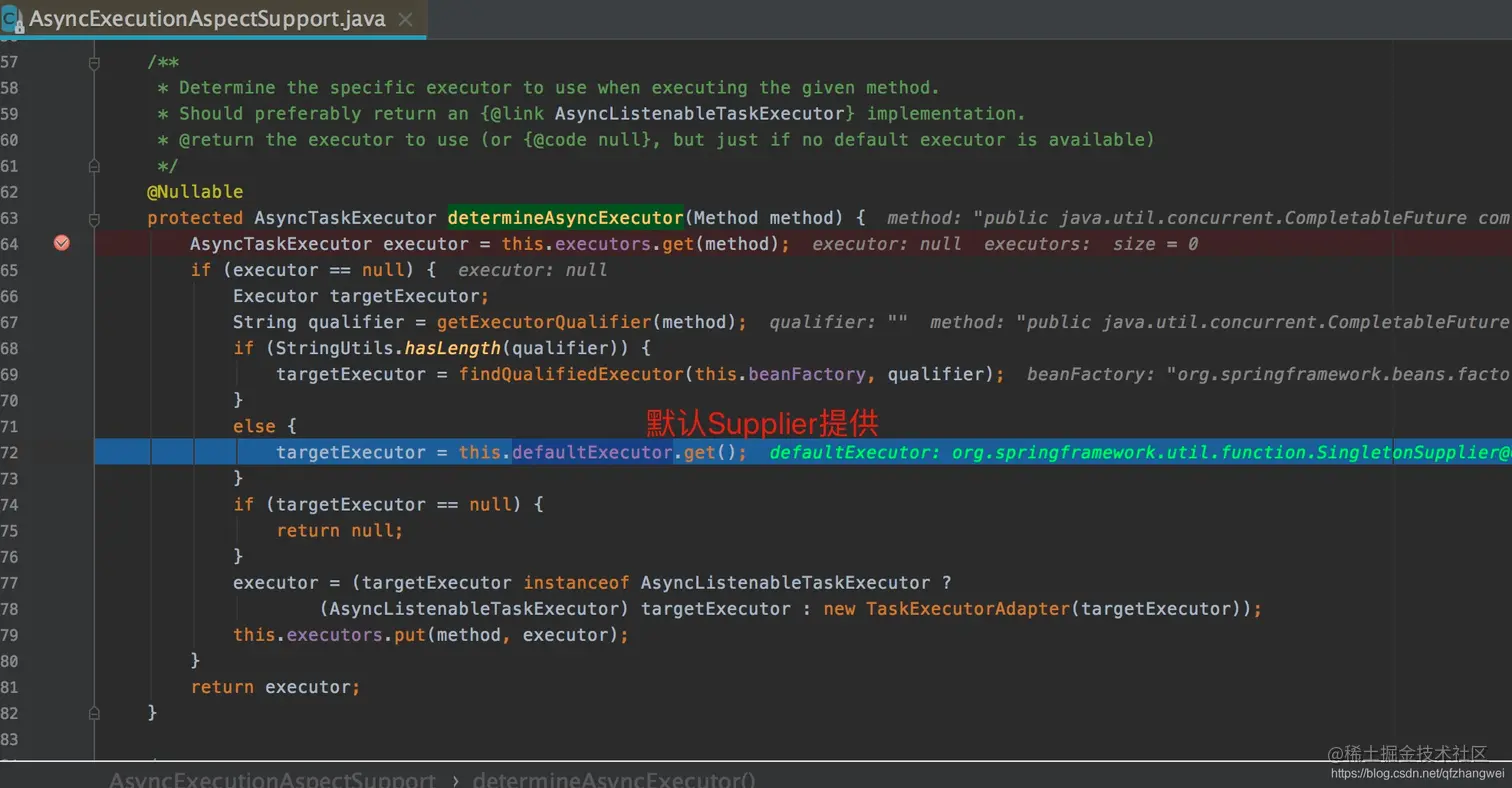
Task: Click the SingletonSupplier inline debug value on line 72
Action: point(1140,452)
